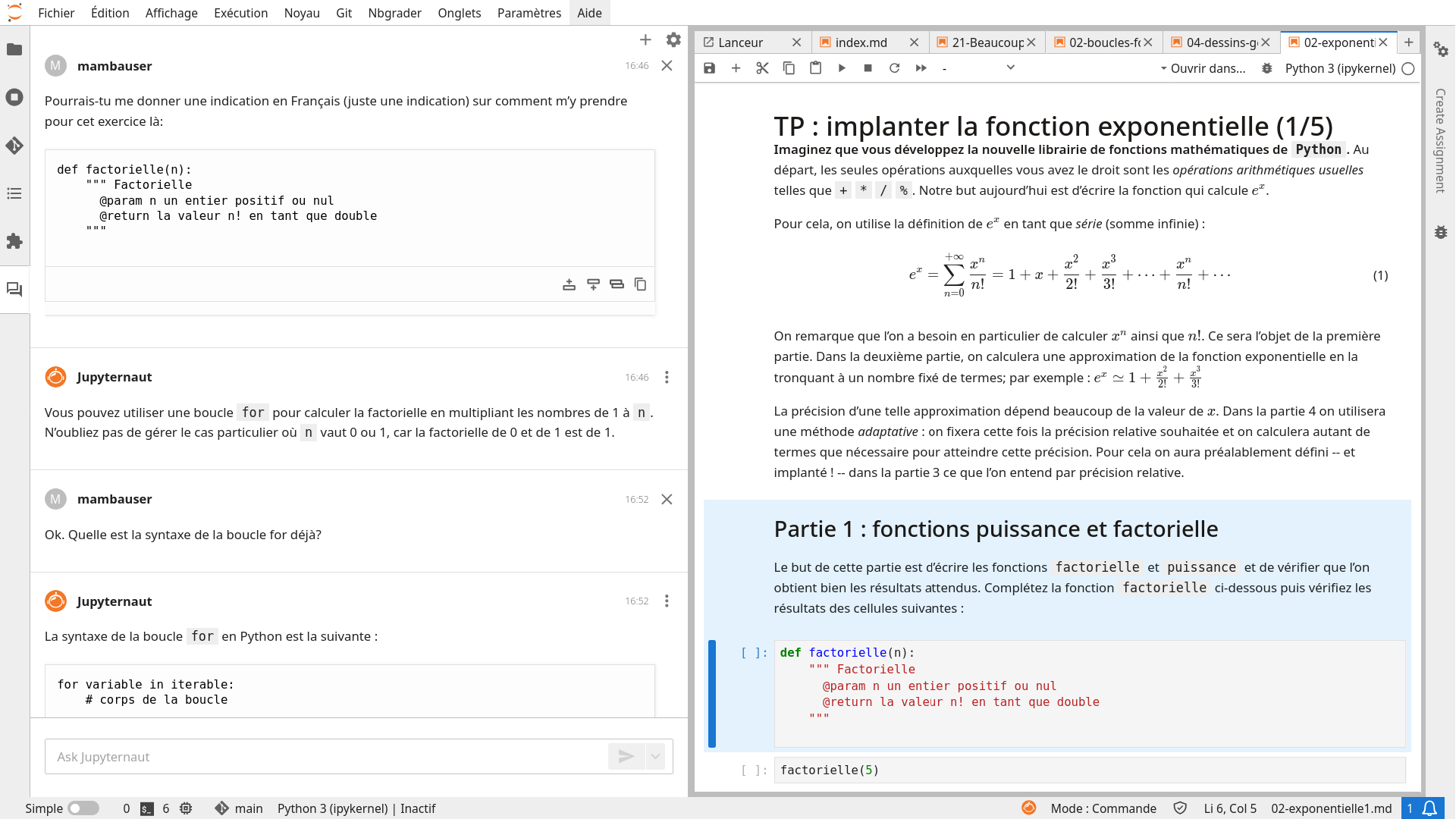Restart the kernel from the toolbar

pos(894,68)
